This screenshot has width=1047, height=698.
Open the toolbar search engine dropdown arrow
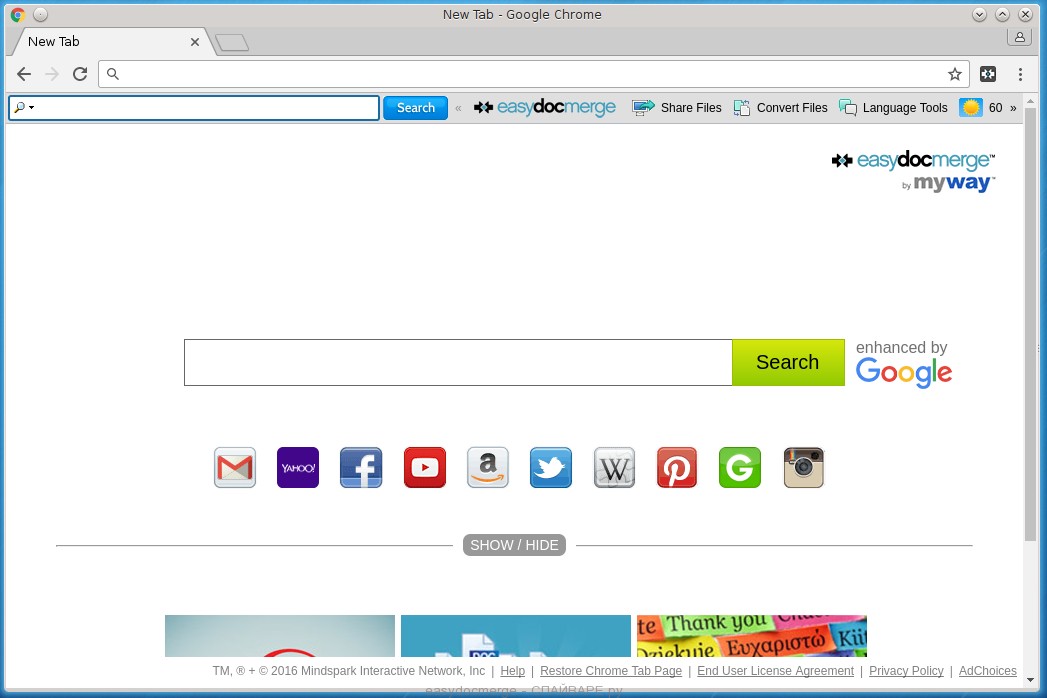coord(31,107)
